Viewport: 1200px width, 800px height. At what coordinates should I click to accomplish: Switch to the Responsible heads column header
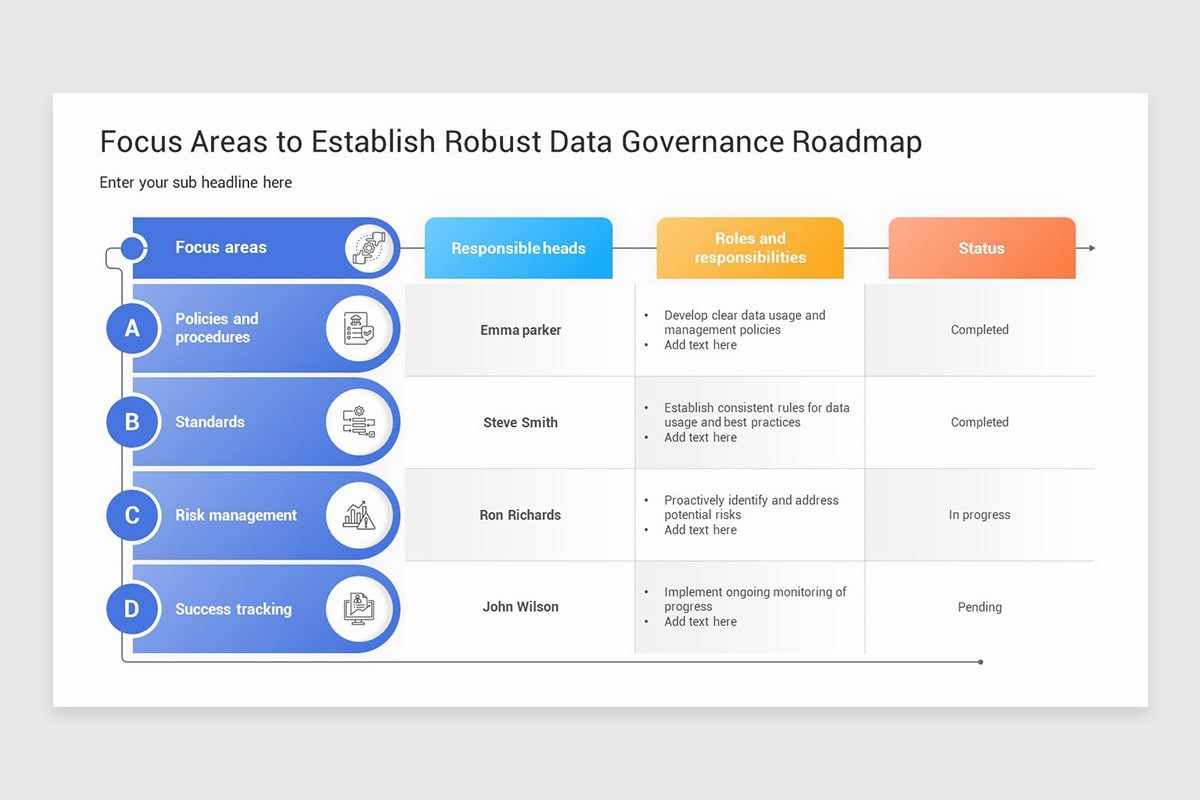click(x=518, y=248)
